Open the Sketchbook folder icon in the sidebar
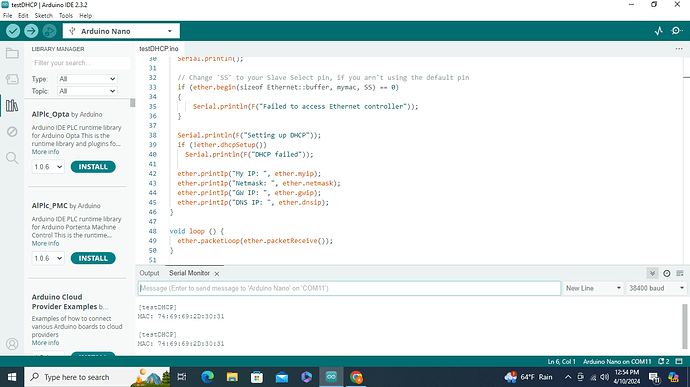690x387 pixels. click(x=12, y=54)
